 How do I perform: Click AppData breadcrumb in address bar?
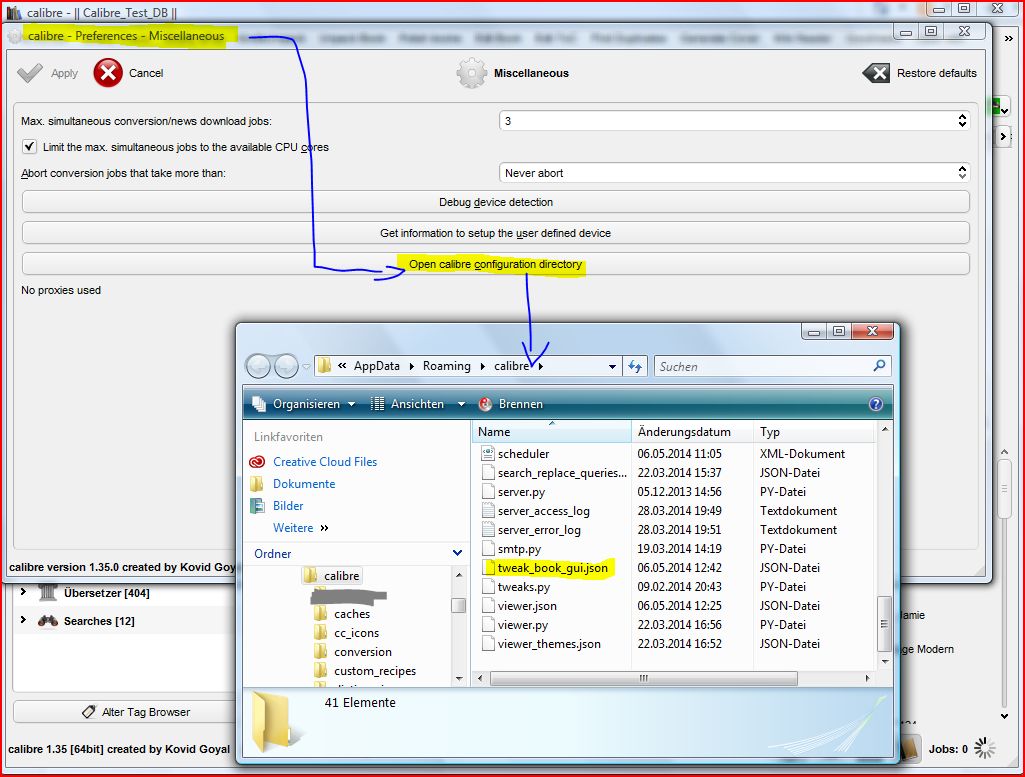(x=377, y=366)
